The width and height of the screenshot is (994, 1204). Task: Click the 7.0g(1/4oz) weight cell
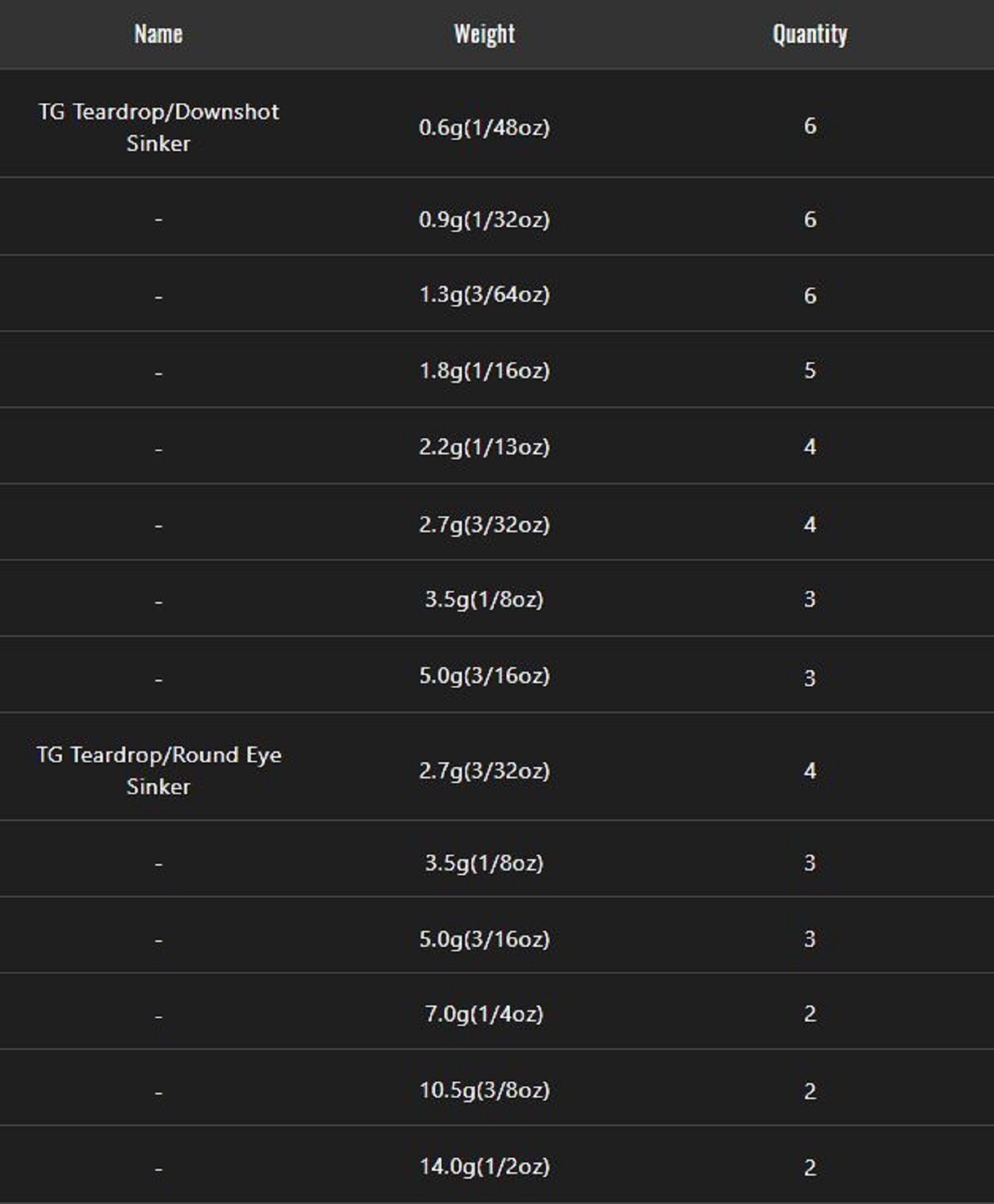484,1014
